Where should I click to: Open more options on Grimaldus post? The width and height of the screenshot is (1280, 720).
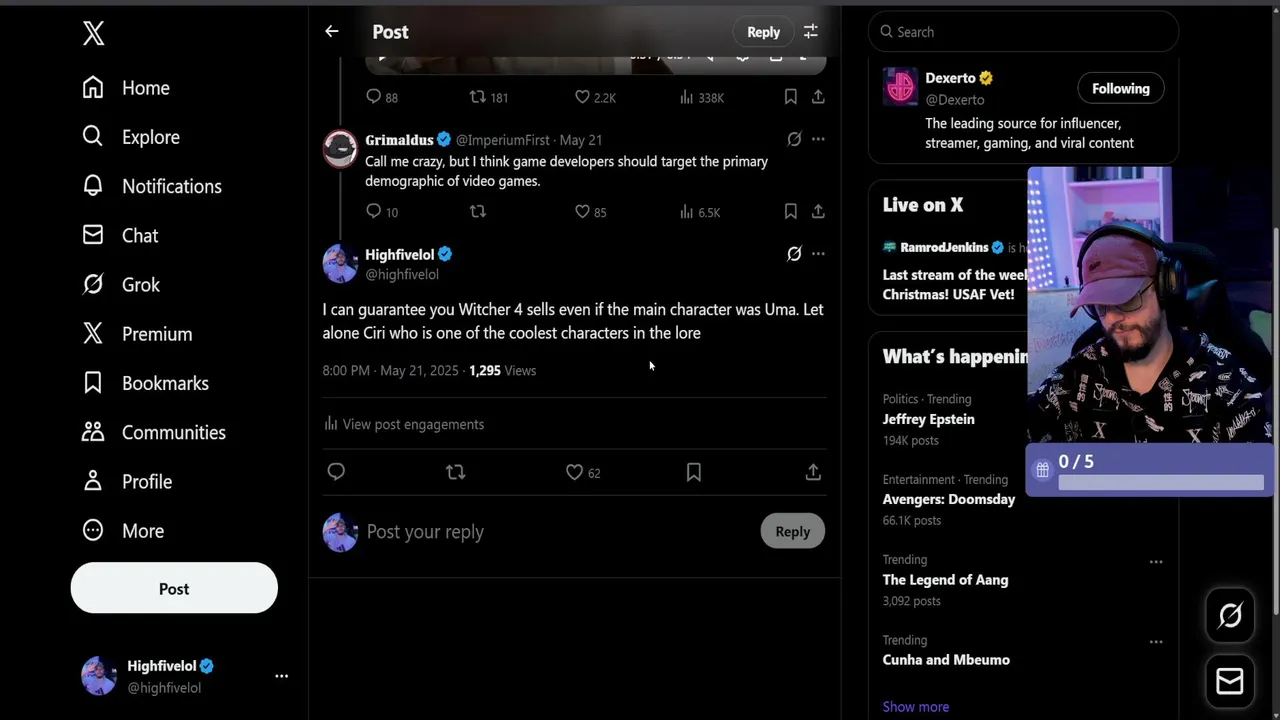click(x=818, y=140)
